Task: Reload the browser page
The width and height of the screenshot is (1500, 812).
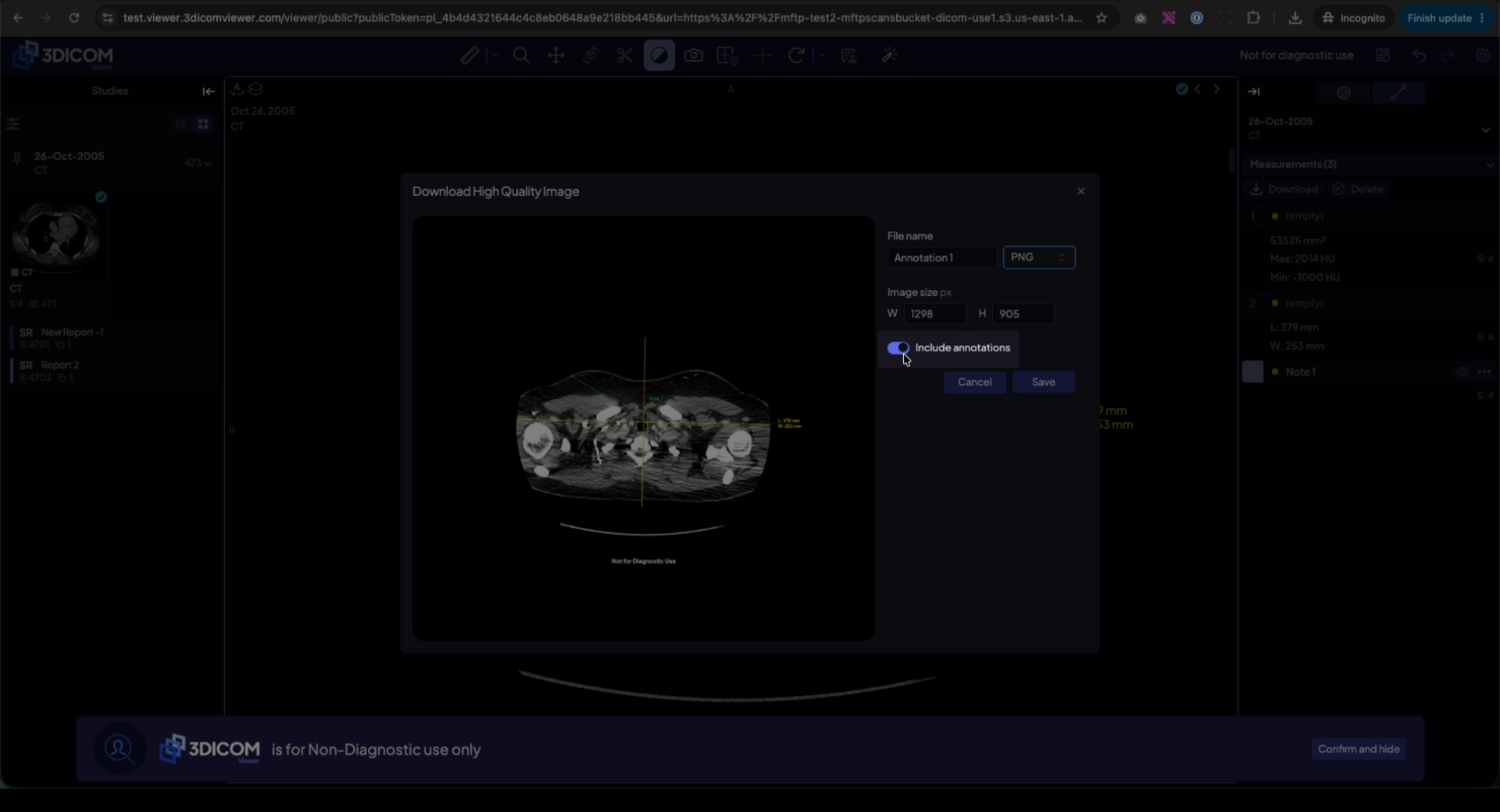Action: (x=74, y=17)
